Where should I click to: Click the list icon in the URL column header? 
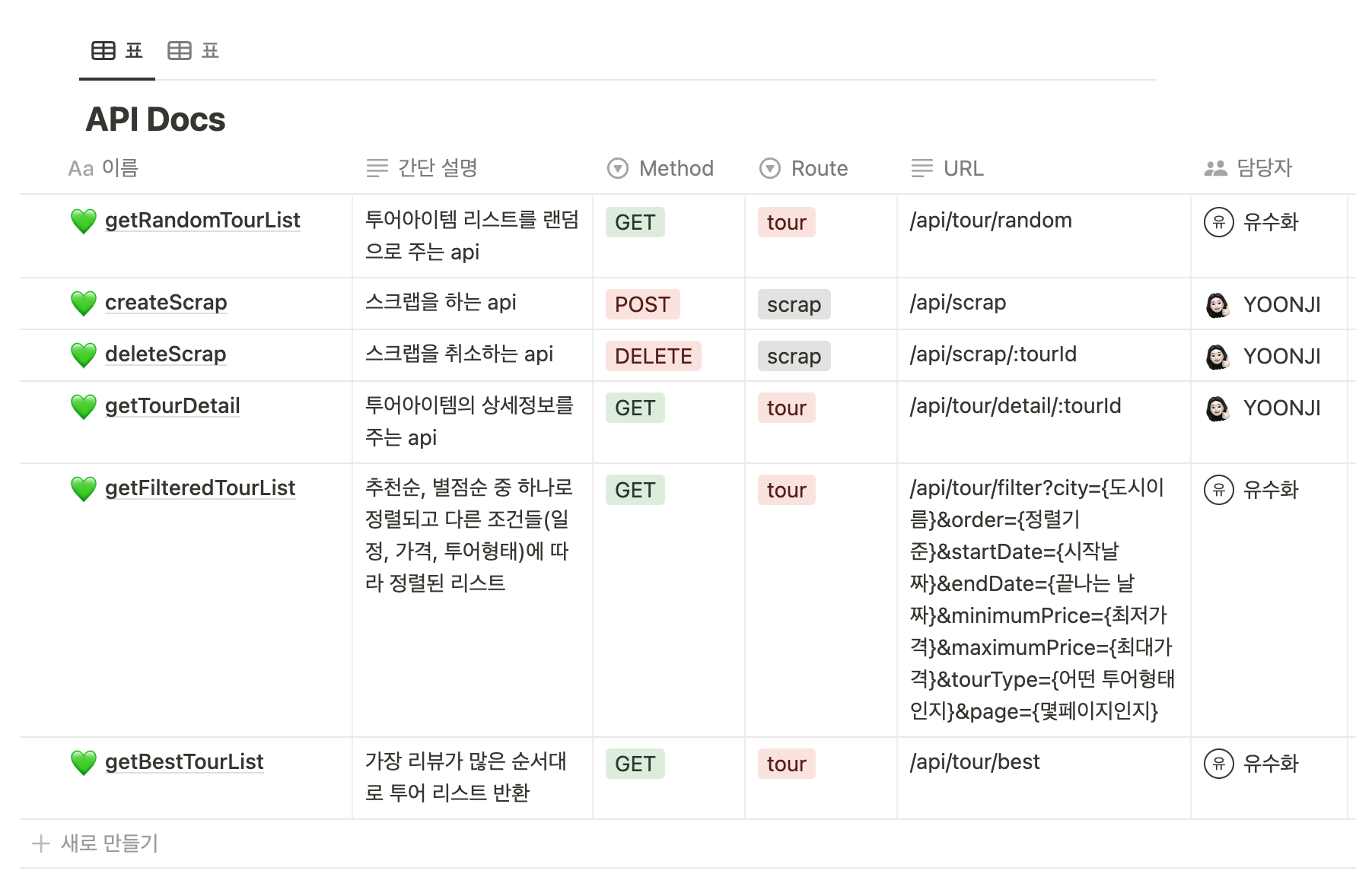[922, 167]
